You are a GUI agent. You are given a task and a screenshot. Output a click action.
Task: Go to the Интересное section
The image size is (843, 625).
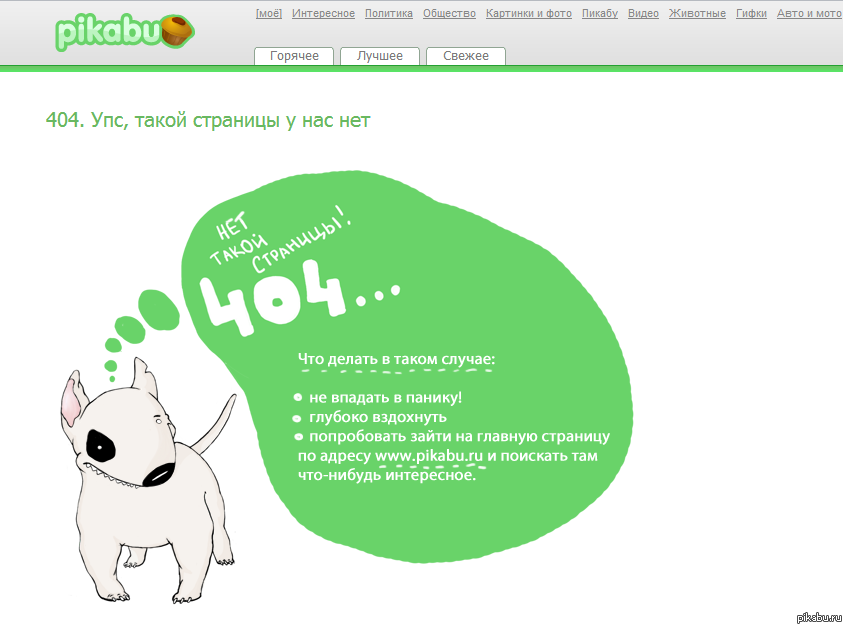pyautogui.click(x=323, y=14)
